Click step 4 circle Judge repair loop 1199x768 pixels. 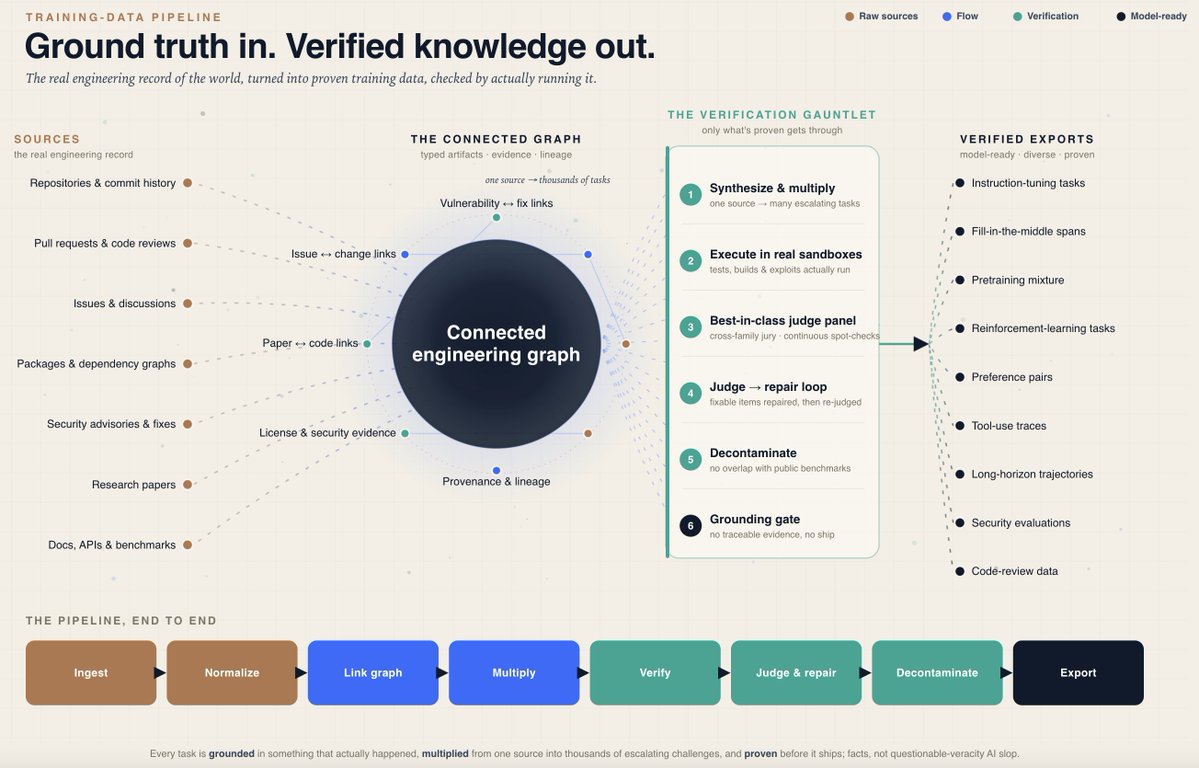click(x=690, y=393)
